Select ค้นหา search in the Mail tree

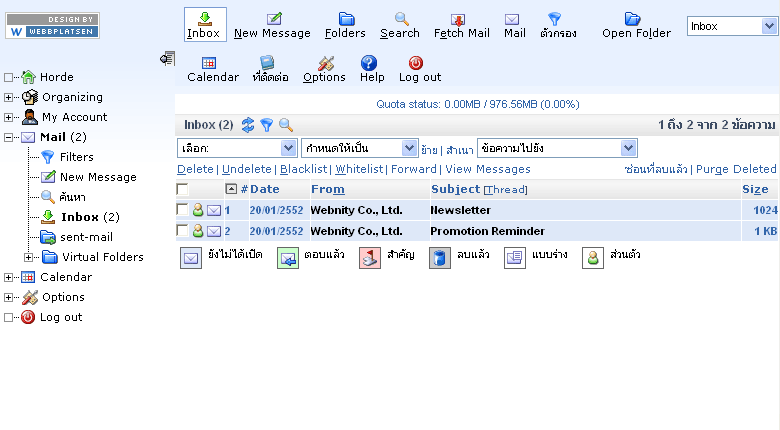click(x=73, y=197)
